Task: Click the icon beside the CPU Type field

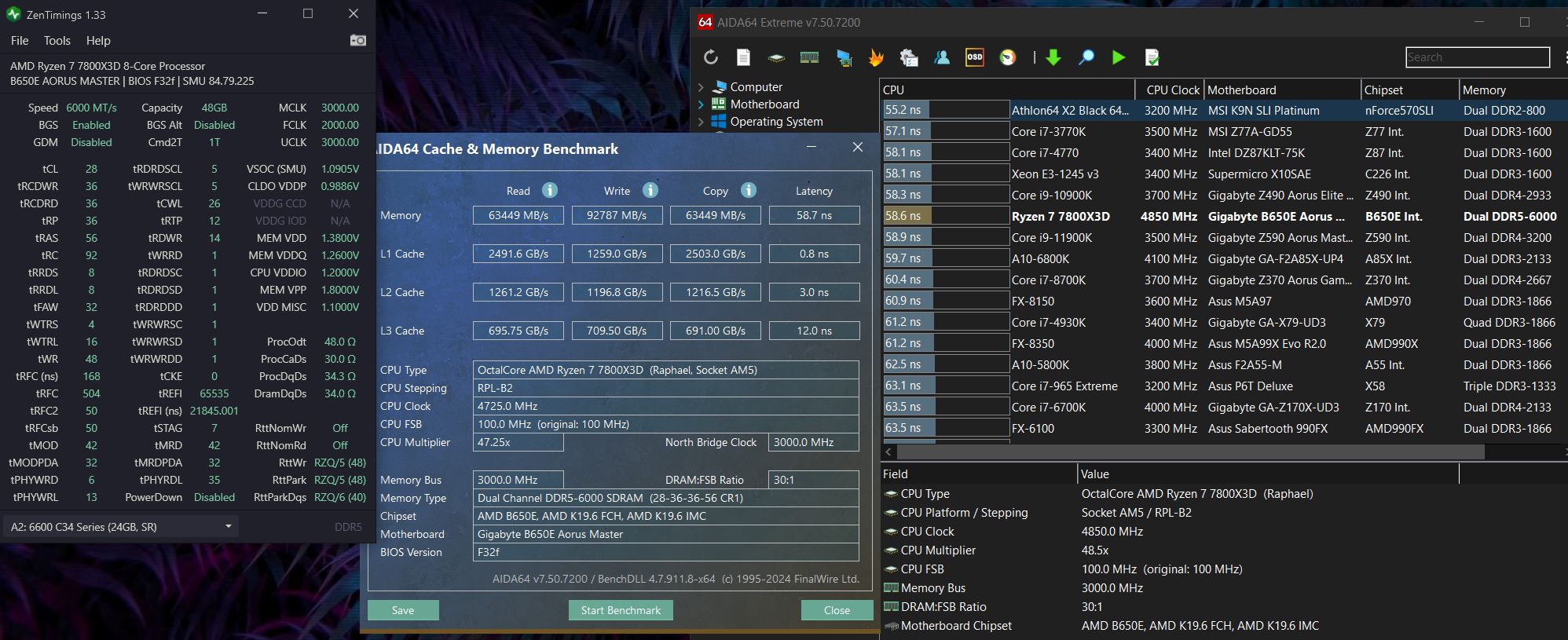Action: click(891, 494)
